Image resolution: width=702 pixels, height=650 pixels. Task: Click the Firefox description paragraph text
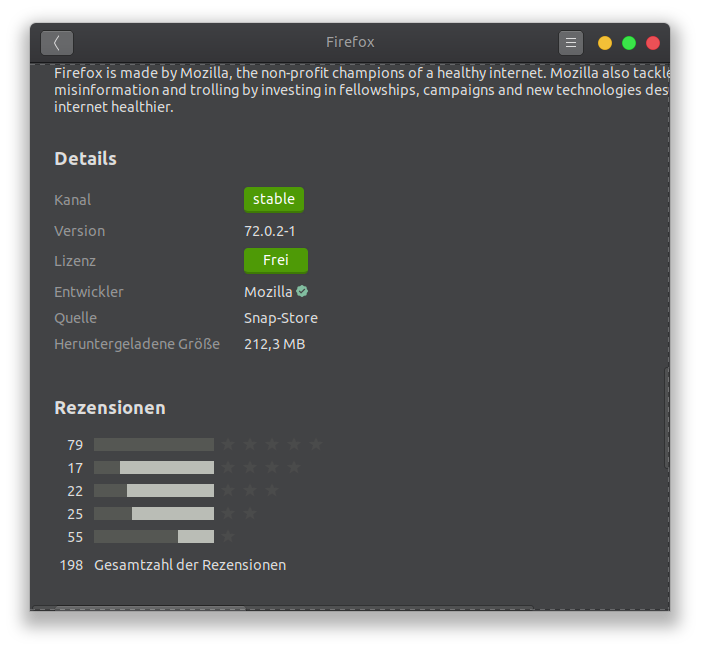[x=362, y=90]
